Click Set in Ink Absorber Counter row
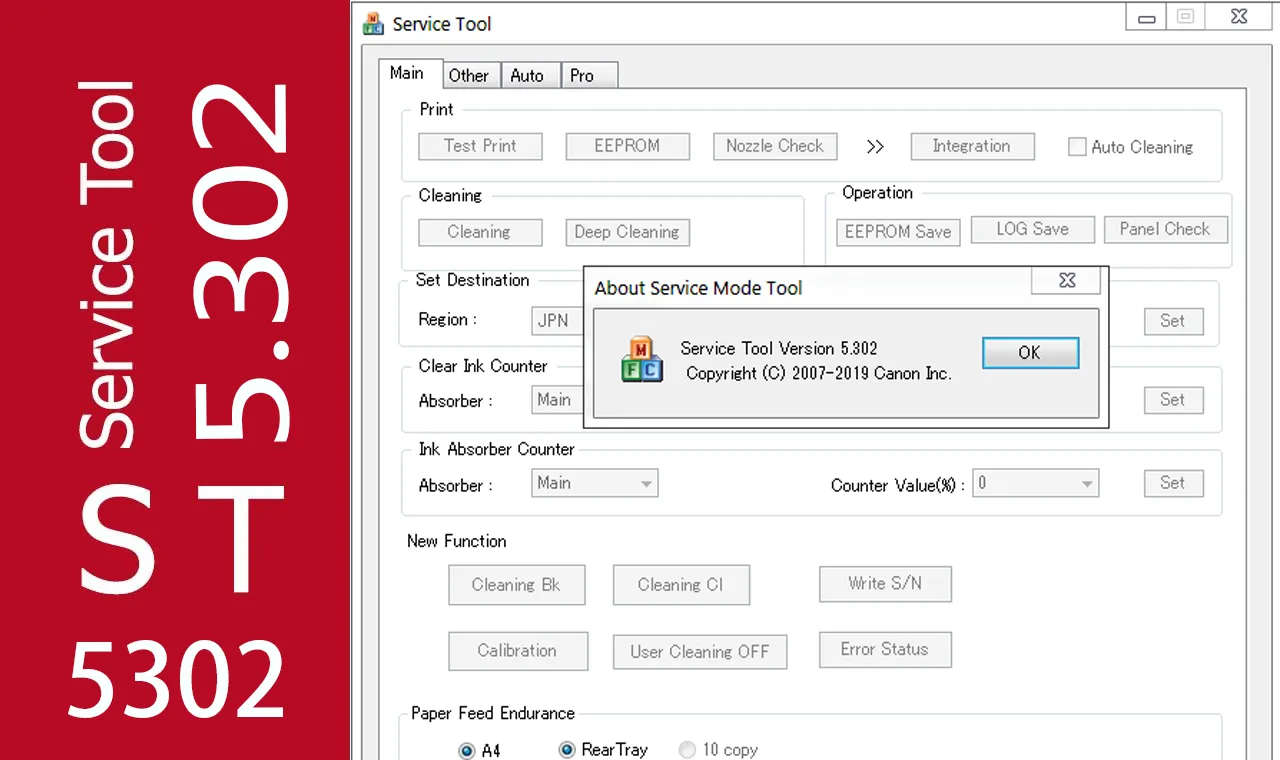The width and height of the screenshot is (1280, 760). point(1173,483)
